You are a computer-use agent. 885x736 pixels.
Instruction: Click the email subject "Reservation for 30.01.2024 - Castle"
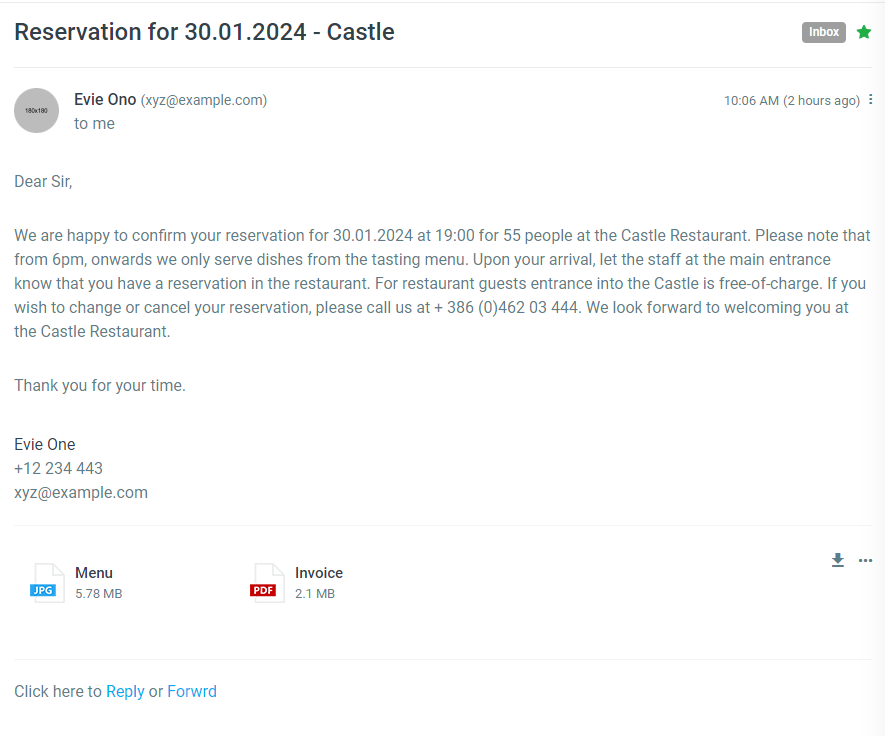[x=204, y=32]
